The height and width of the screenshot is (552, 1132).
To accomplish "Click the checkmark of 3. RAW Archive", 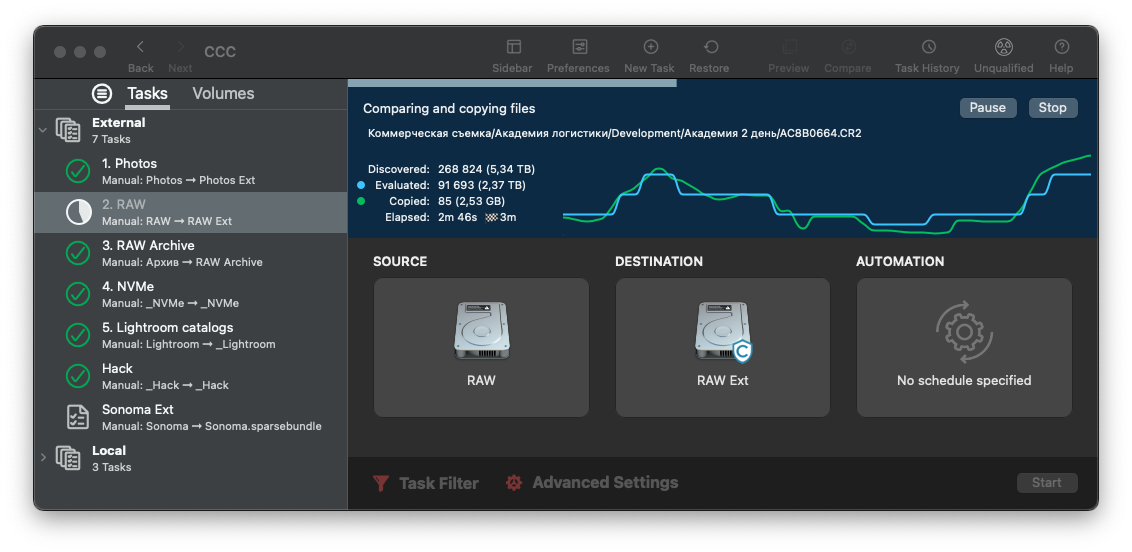I will (78, 253).
